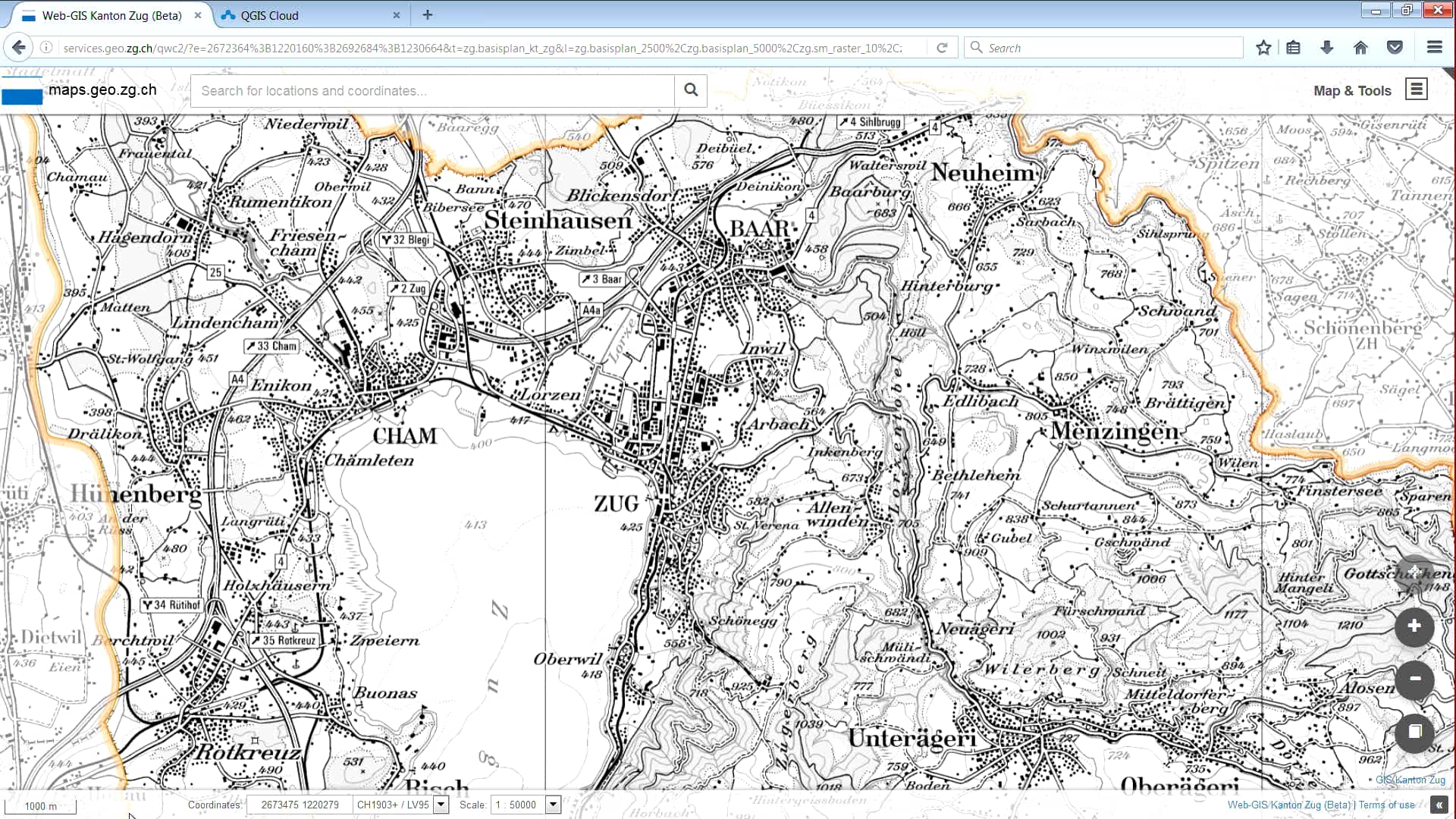The image size is (1456, 819).
Task: Focus the locations and coordinates search box
Action: (x=432, y=90)
